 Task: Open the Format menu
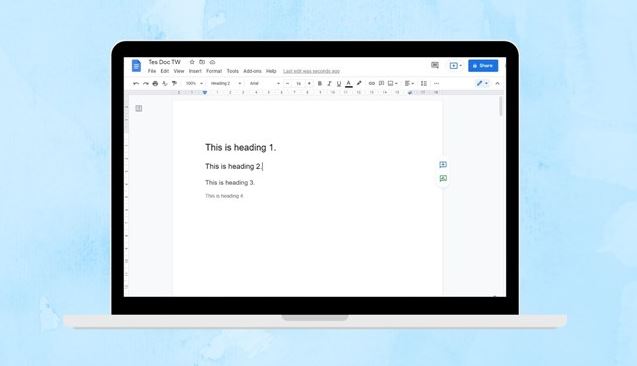214,71
